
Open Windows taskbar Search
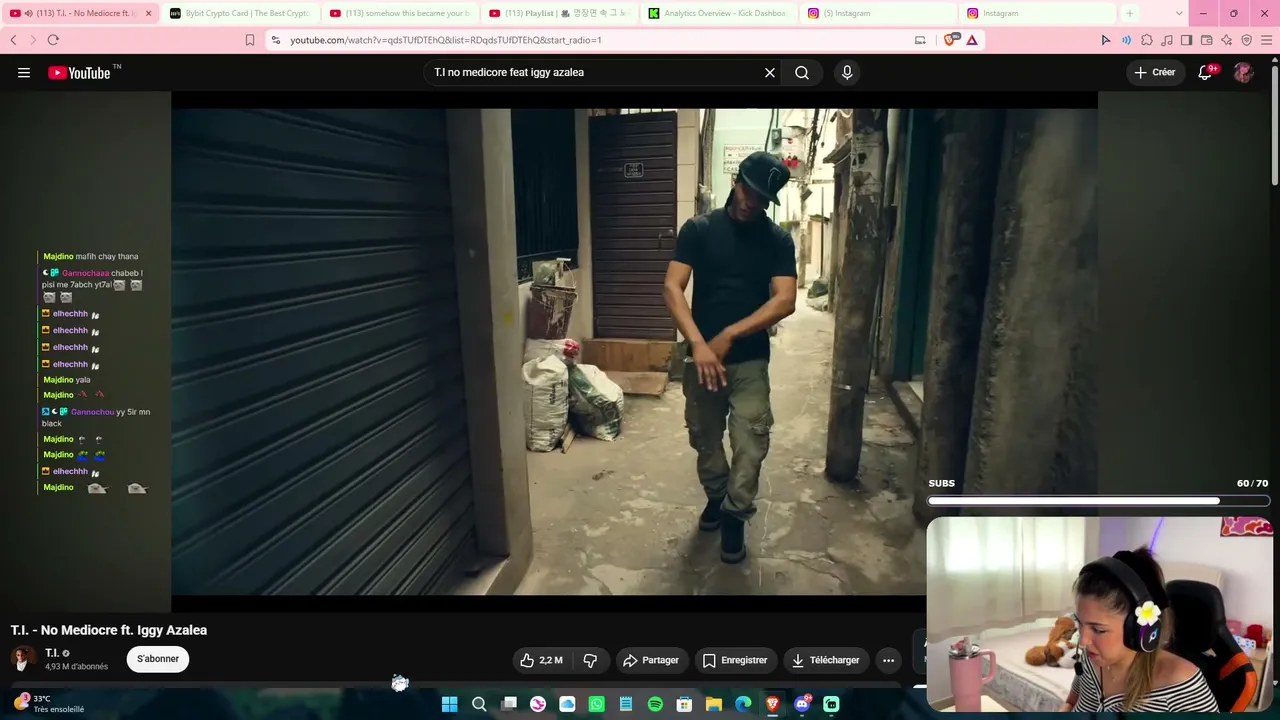point(479,704)
